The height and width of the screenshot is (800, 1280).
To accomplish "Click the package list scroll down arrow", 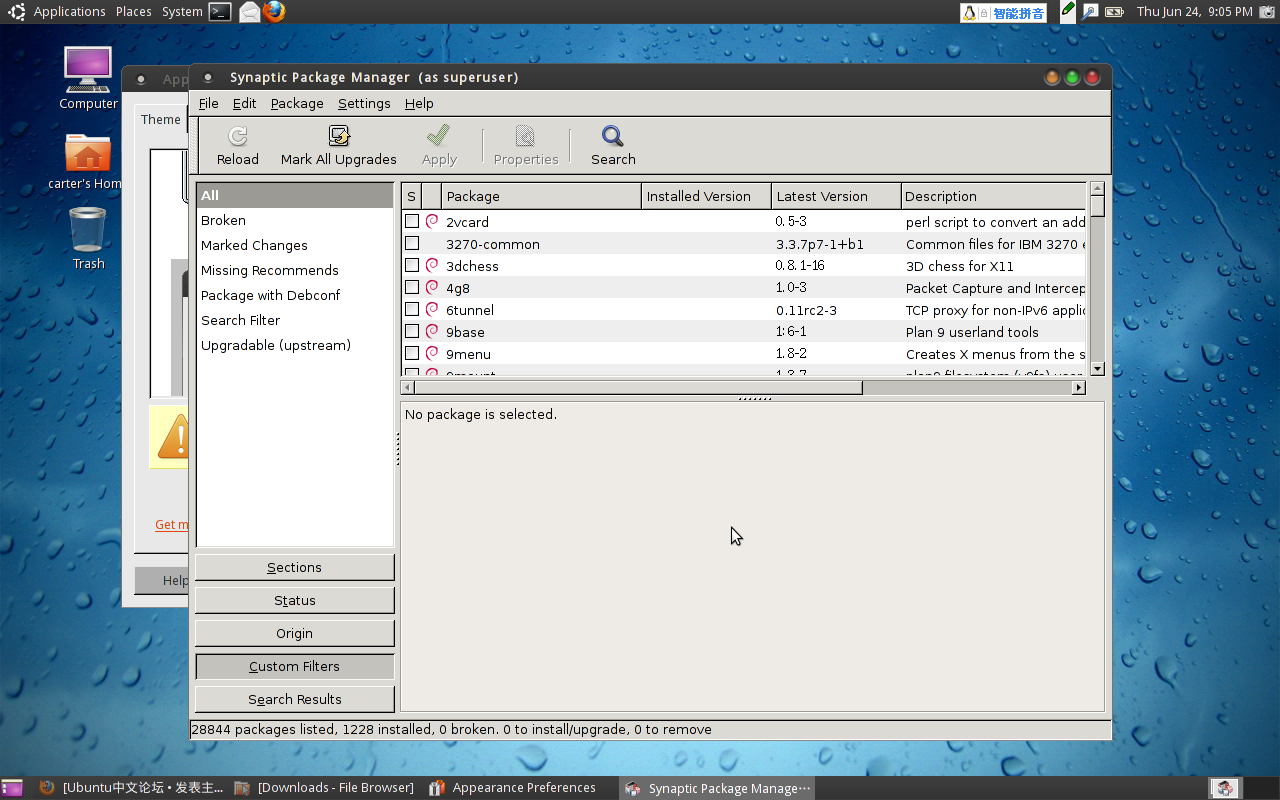I will [1097, 369].
